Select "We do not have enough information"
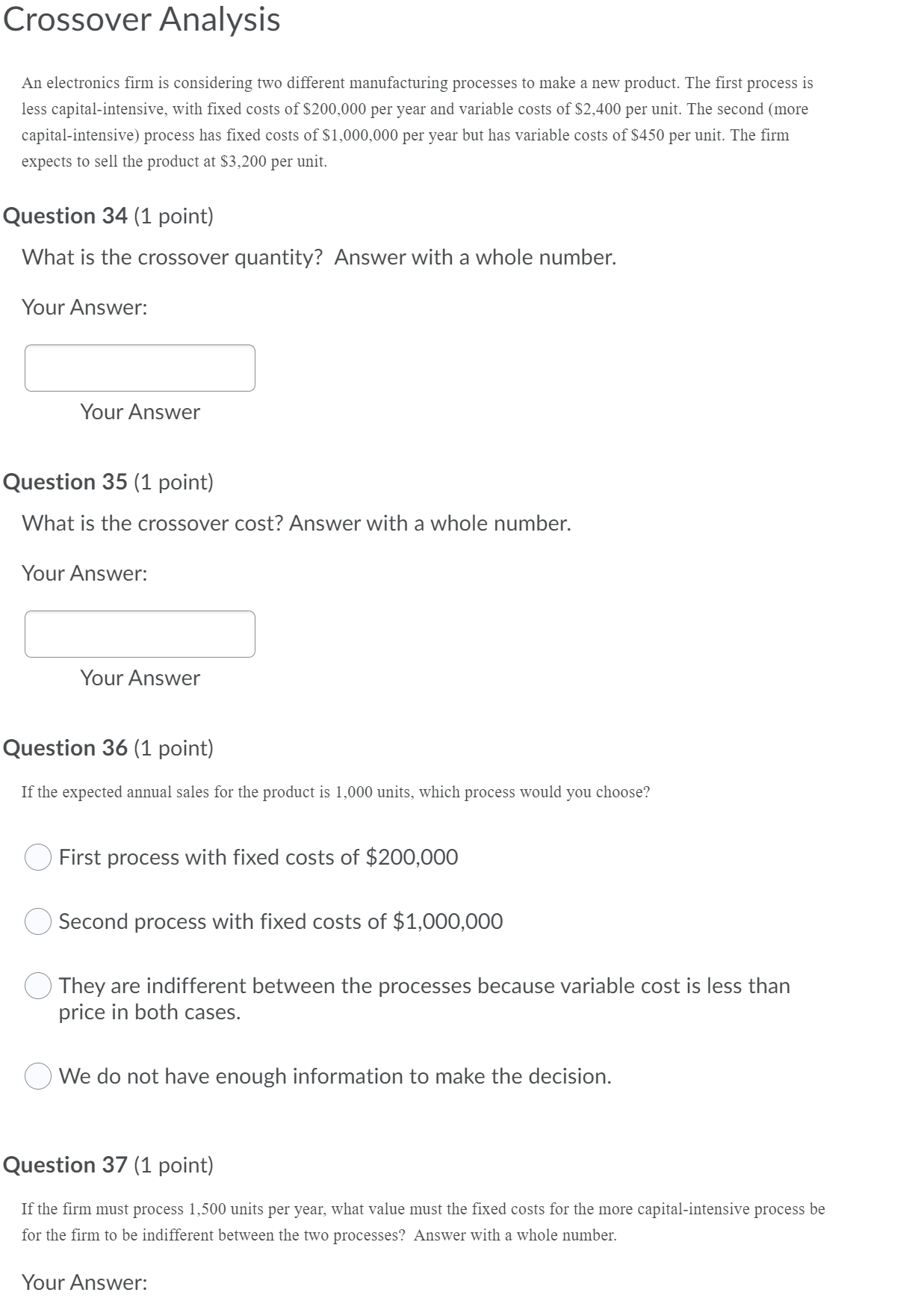924x1313 pixels. pos(37,1077)
